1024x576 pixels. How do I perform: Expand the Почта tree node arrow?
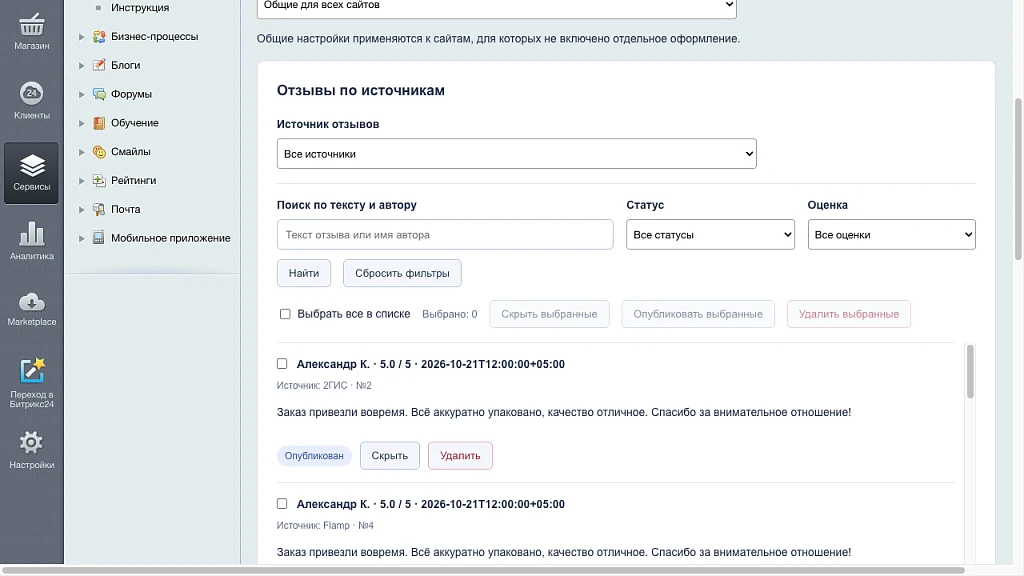[82, 209]
